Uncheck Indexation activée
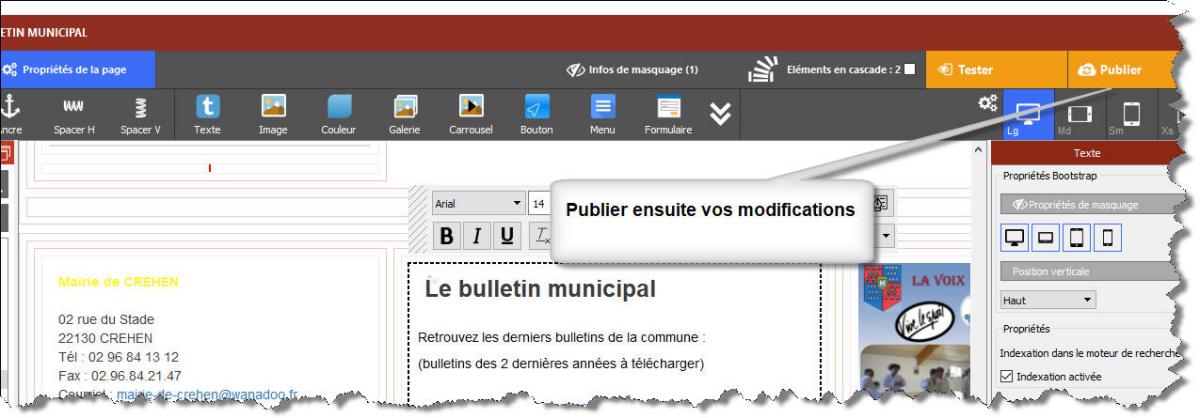Image resolution: width=1200 pixels, height=418 pixels. 1006,376
